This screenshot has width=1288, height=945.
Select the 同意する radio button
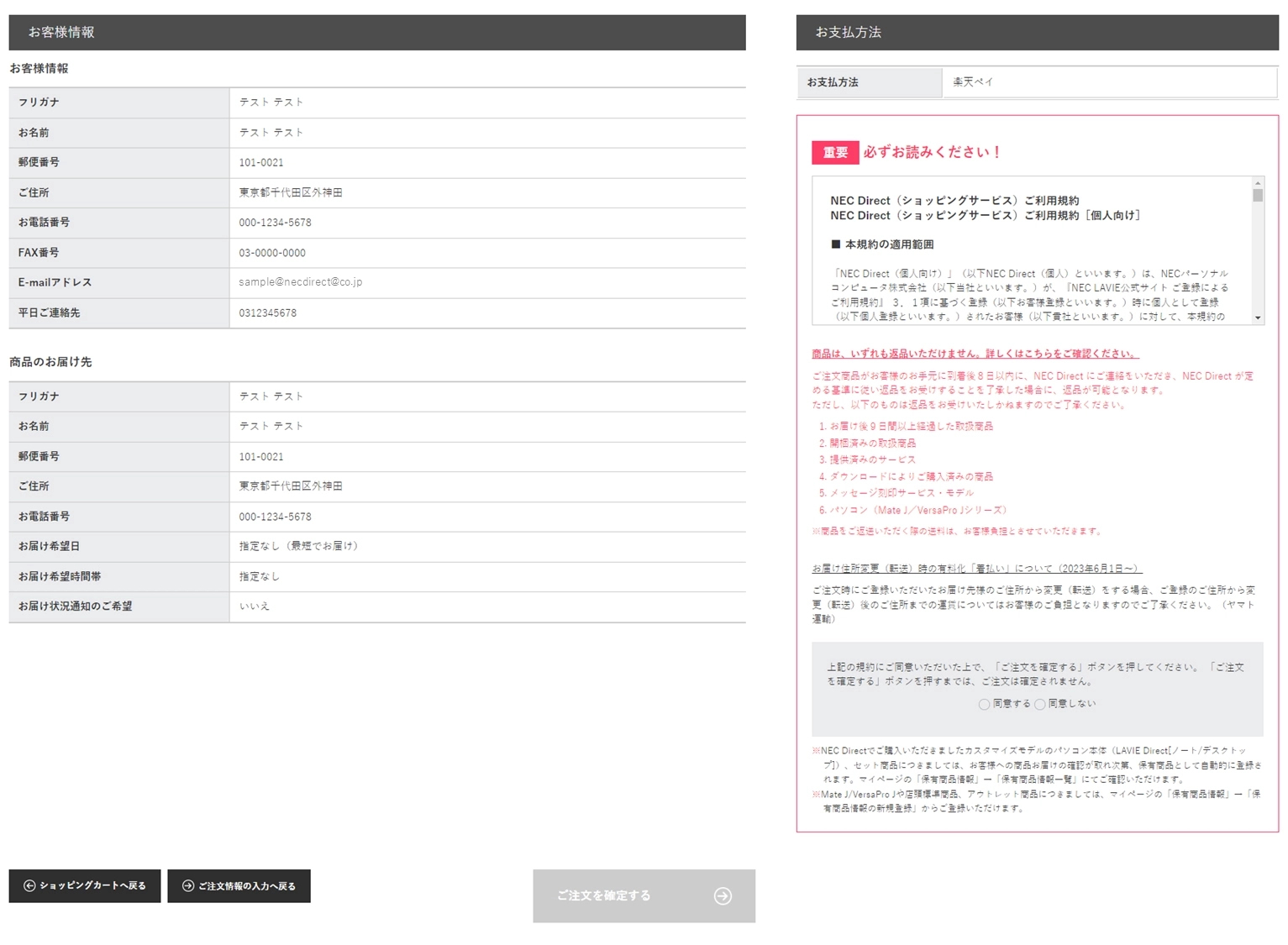(x=984, y=704)
